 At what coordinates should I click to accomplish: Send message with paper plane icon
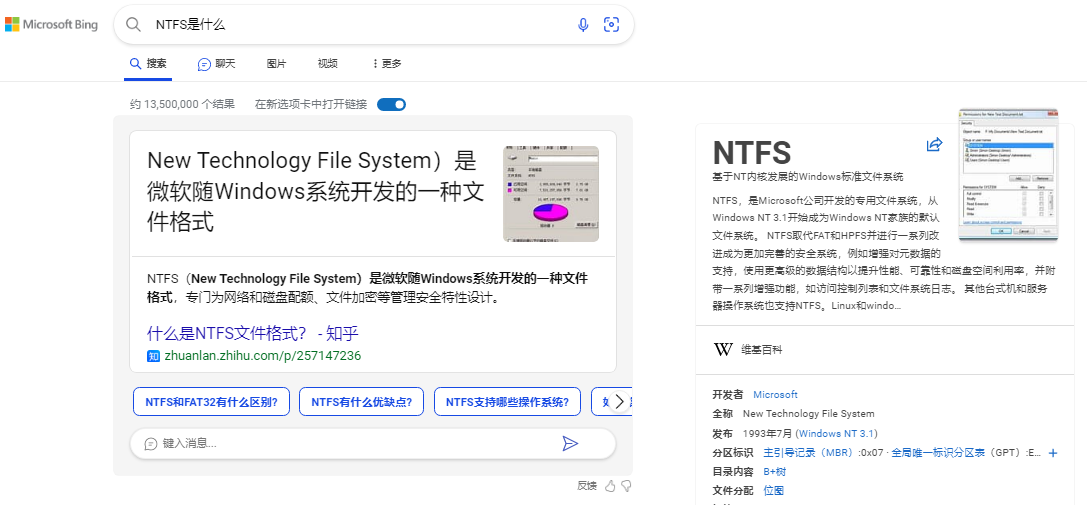point(570,443)
